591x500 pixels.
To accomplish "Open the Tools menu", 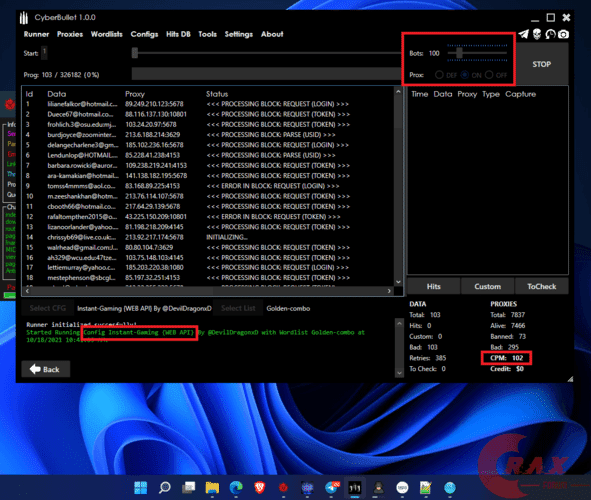I will pos(207,34).
